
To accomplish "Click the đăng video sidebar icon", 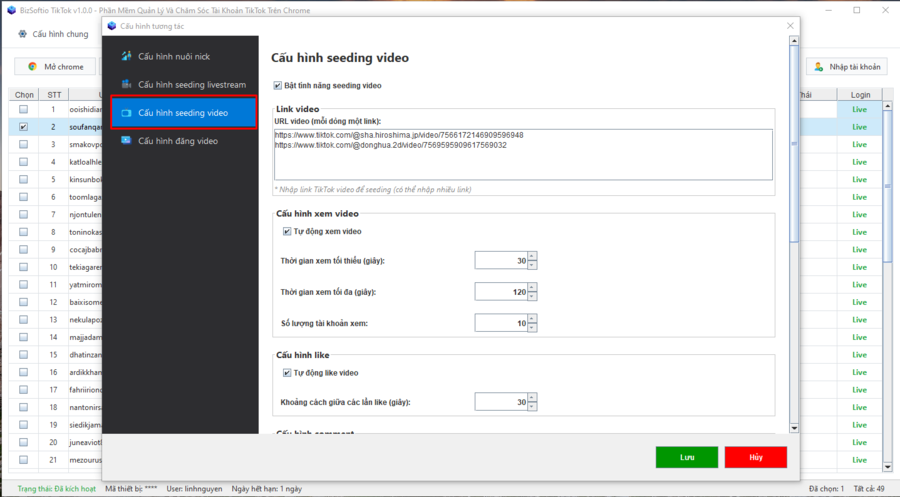I will pos(126,141).
